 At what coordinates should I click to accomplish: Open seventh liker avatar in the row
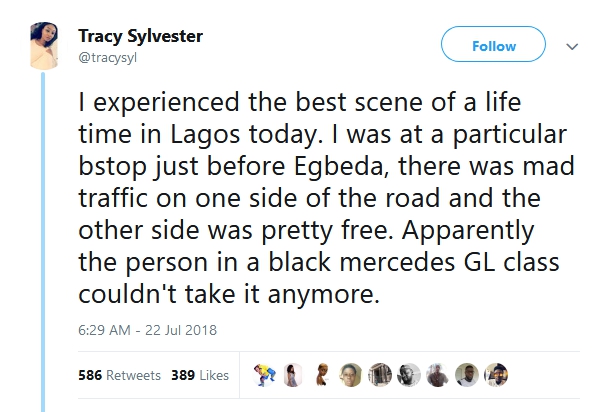point(437,374)
